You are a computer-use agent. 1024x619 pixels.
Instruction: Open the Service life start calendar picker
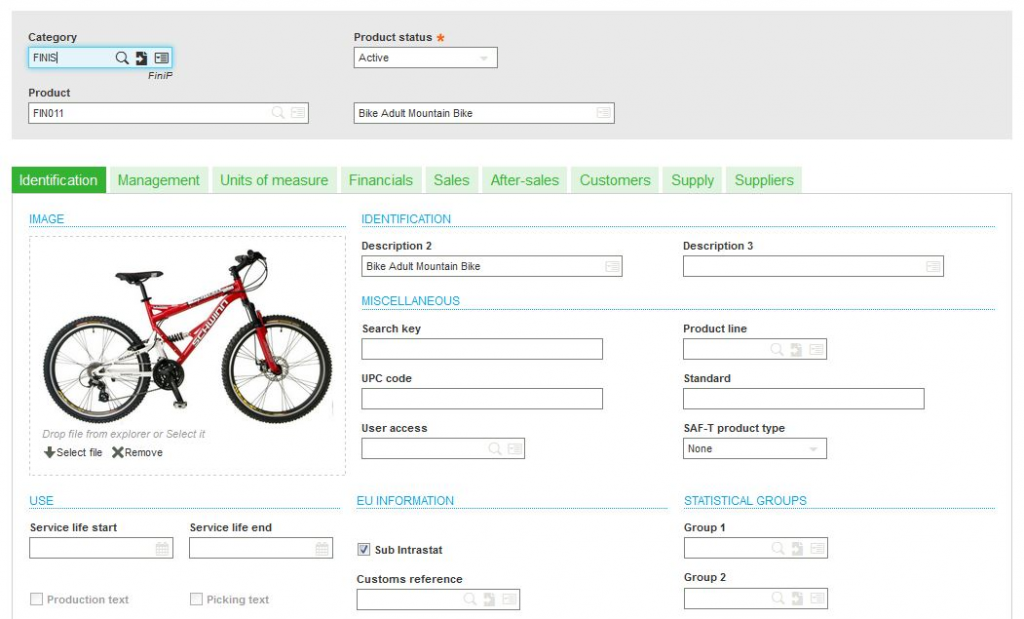click(x=162, y=549)
